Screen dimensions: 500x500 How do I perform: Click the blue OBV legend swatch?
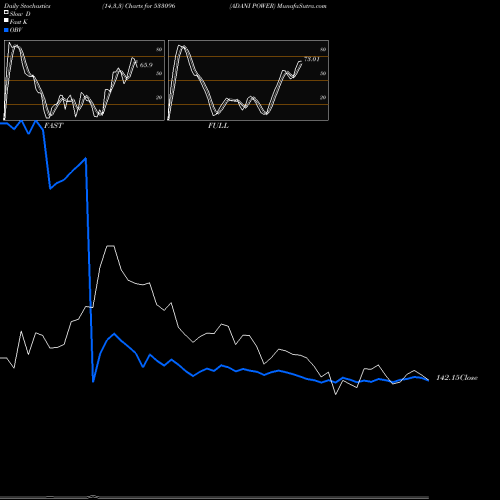[6, 30]
